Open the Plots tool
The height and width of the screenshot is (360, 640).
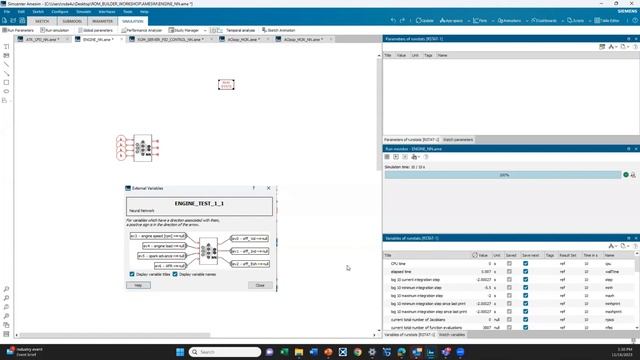click(x=480, y=20)
